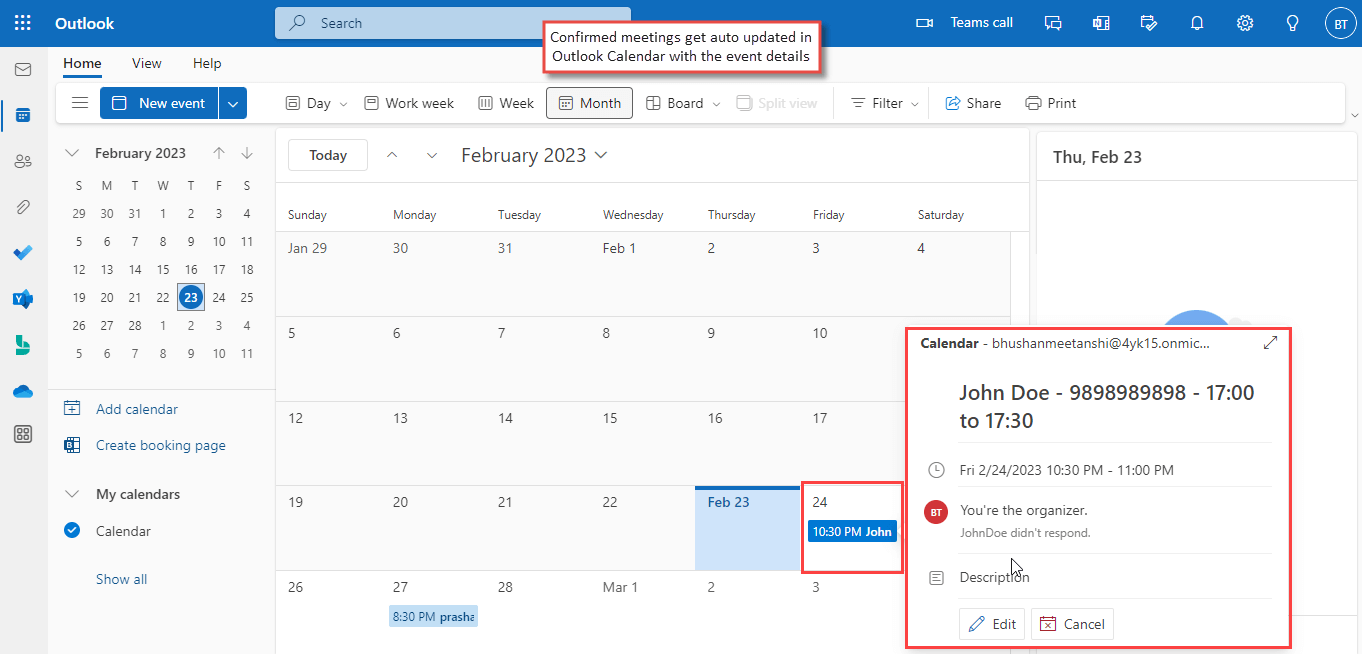Image resolution: width=1362 pixels, height=654 pixels.
Task: Select the Month view
Action: [x=589, y=103]
